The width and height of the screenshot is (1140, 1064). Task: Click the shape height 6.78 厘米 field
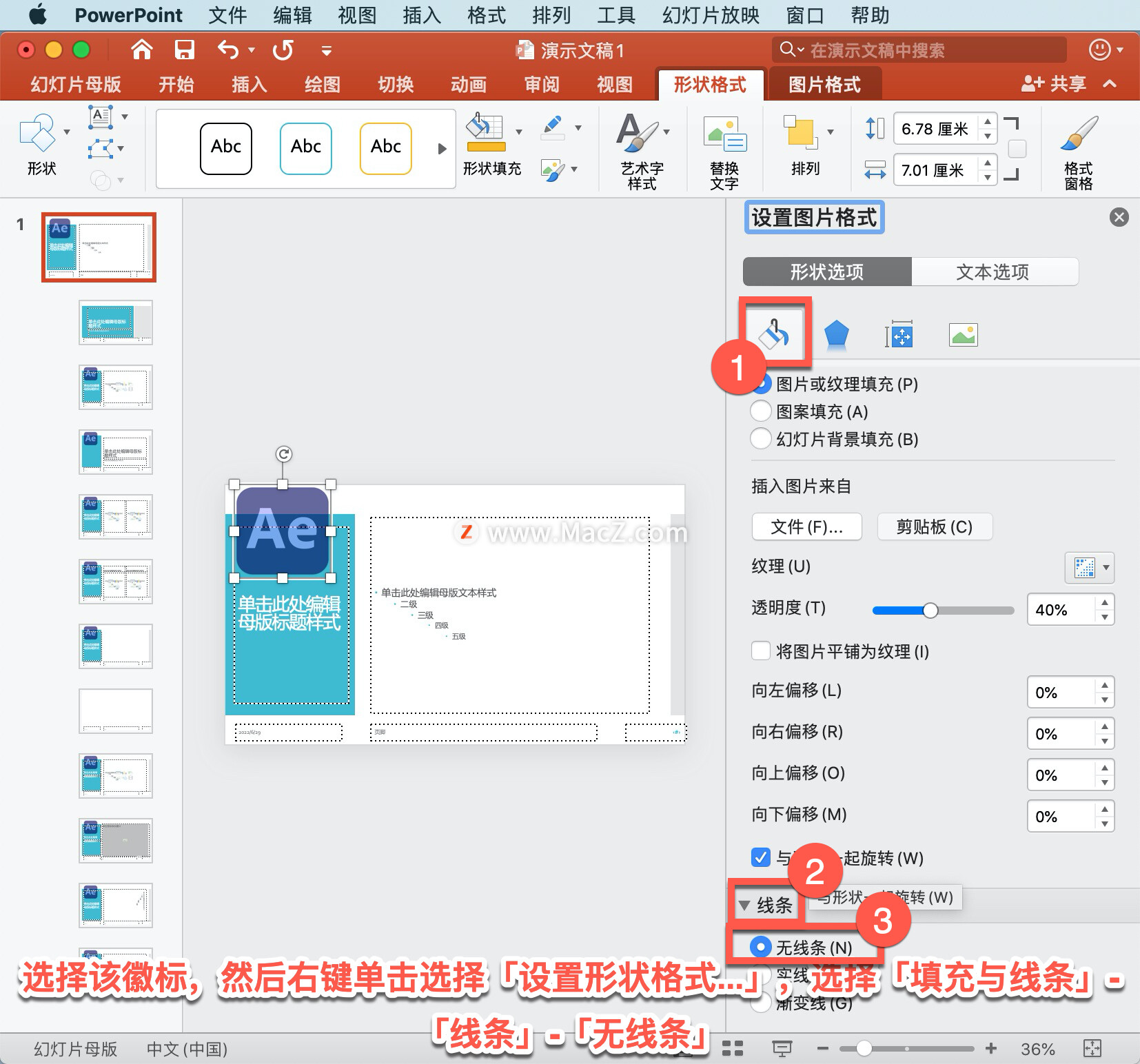point(935,129)
